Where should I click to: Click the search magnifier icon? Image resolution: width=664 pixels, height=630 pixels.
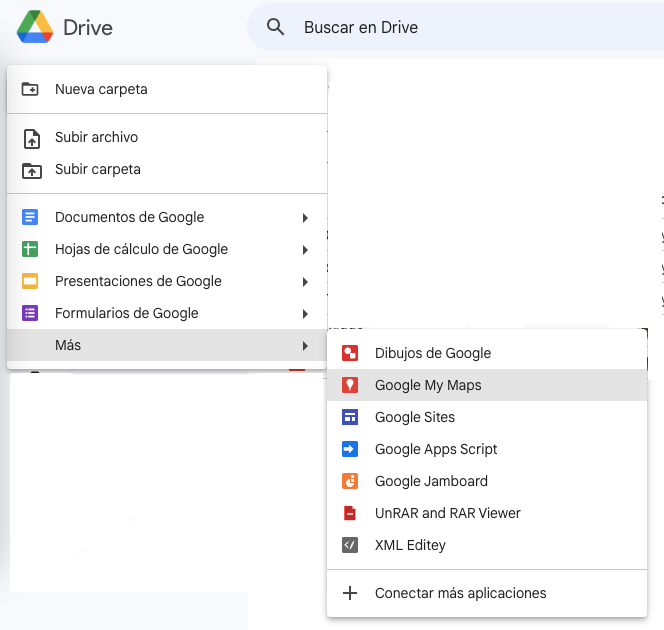pos(276,28)
